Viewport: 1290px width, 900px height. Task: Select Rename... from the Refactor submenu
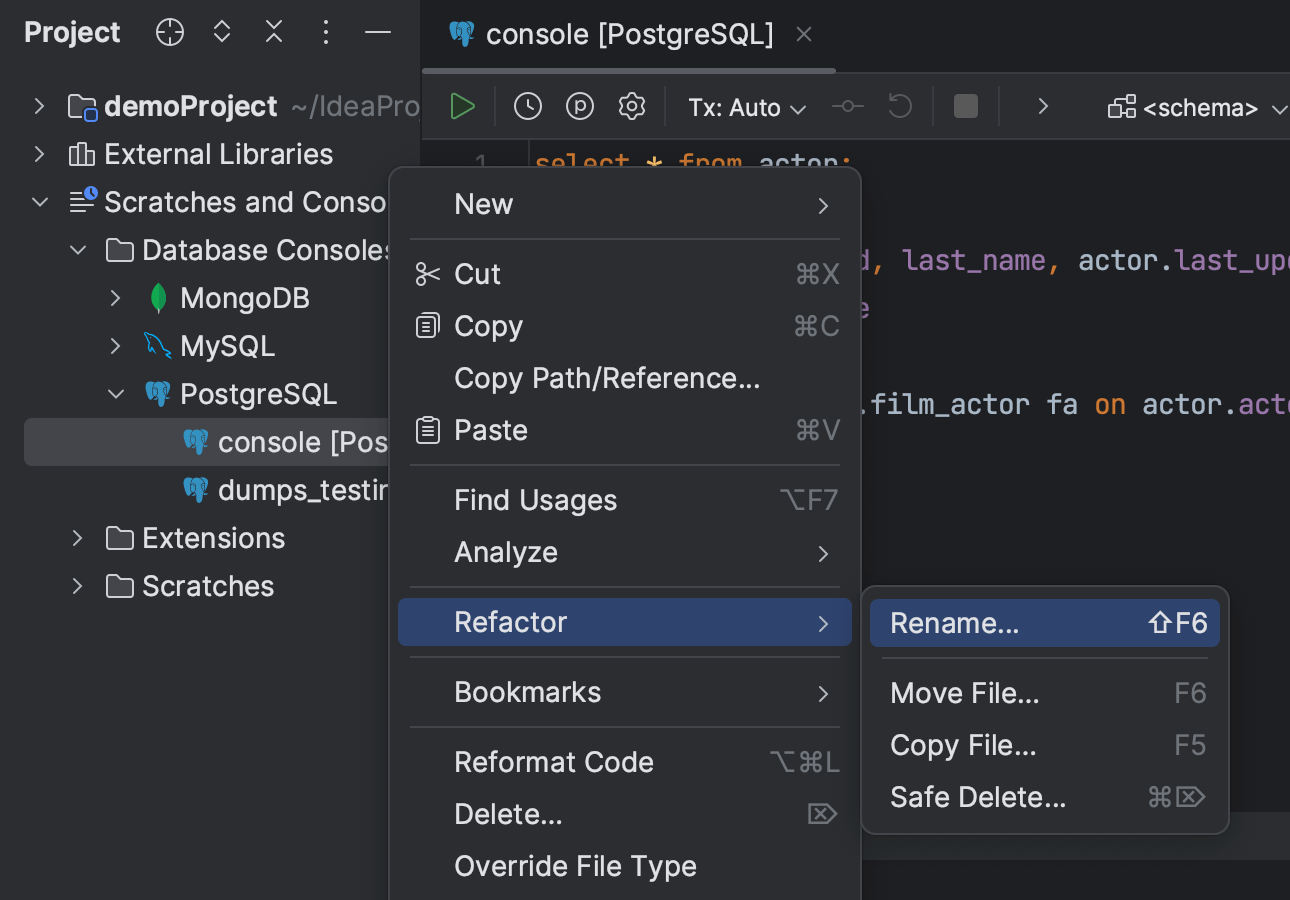[x=954, y=622]
